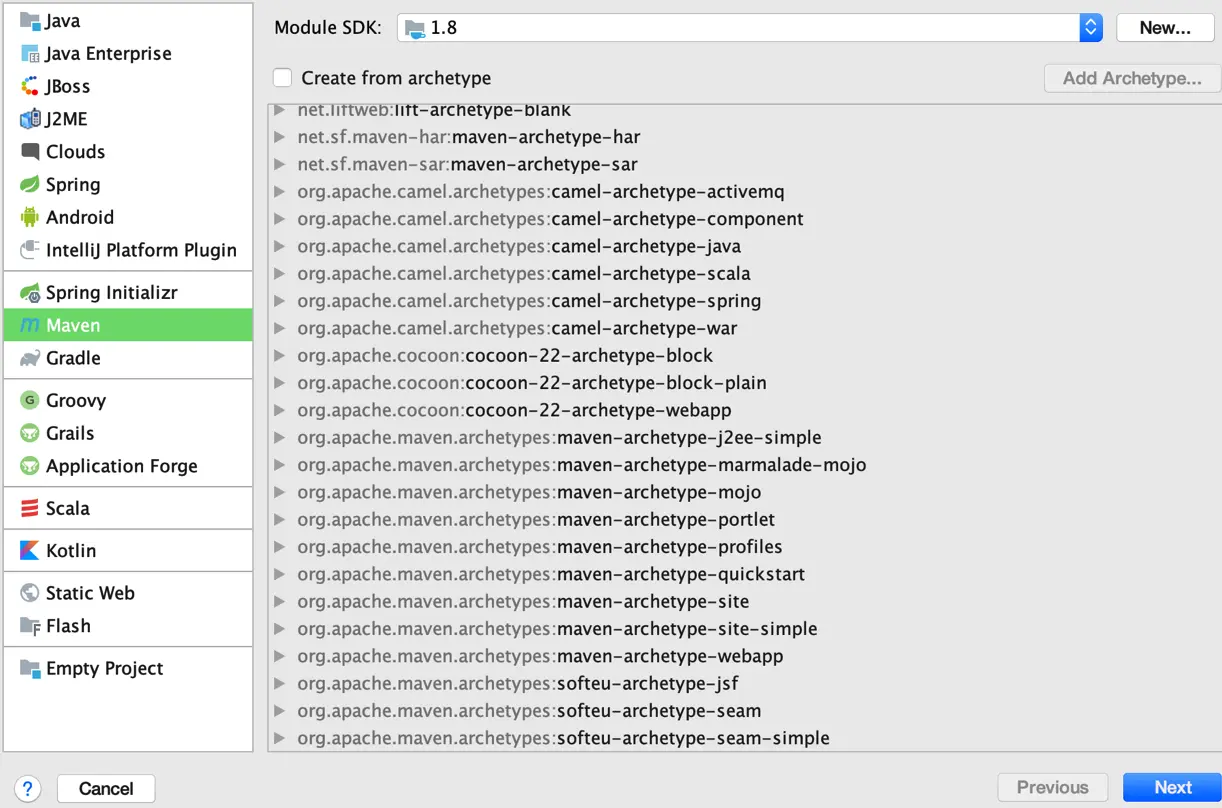
Task: Choose Kotlin in the project list
Action: coord(128,551)
